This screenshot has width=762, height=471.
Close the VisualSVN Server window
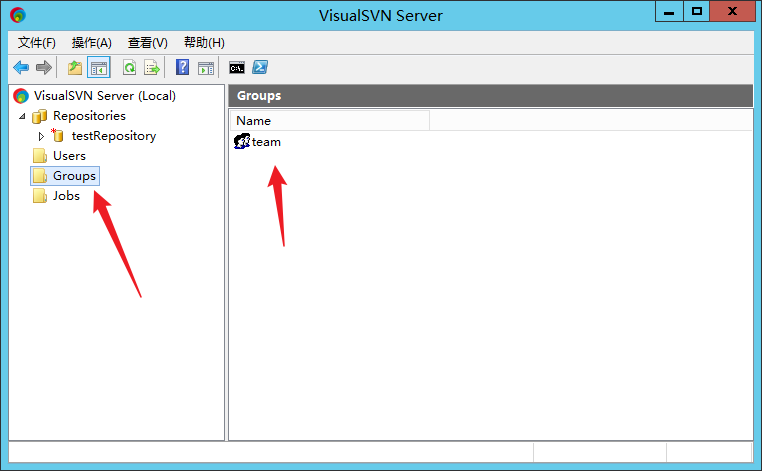732,12
